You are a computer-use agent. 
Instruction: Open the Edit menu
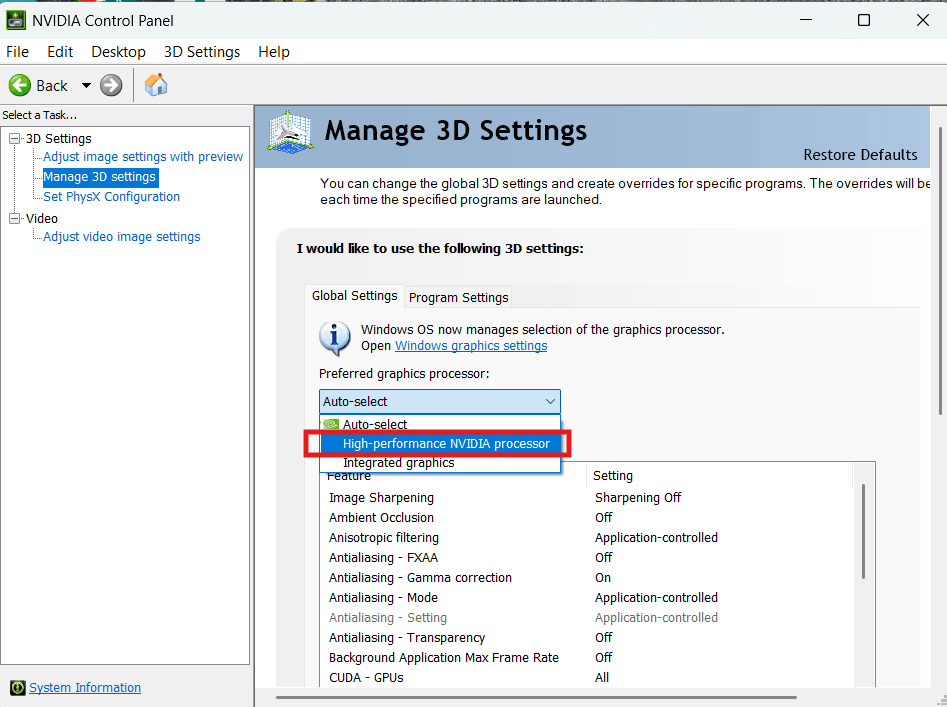(x=60, y=52)
